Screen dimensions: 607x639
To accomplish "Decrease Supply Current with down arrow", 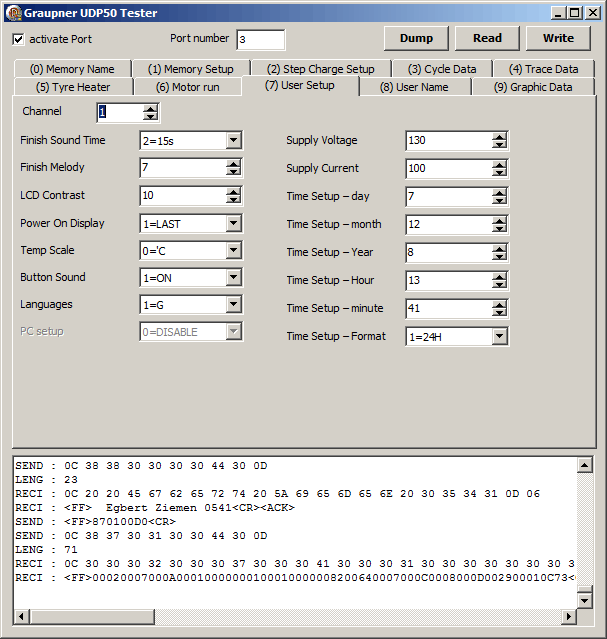I will coord(499,172).
